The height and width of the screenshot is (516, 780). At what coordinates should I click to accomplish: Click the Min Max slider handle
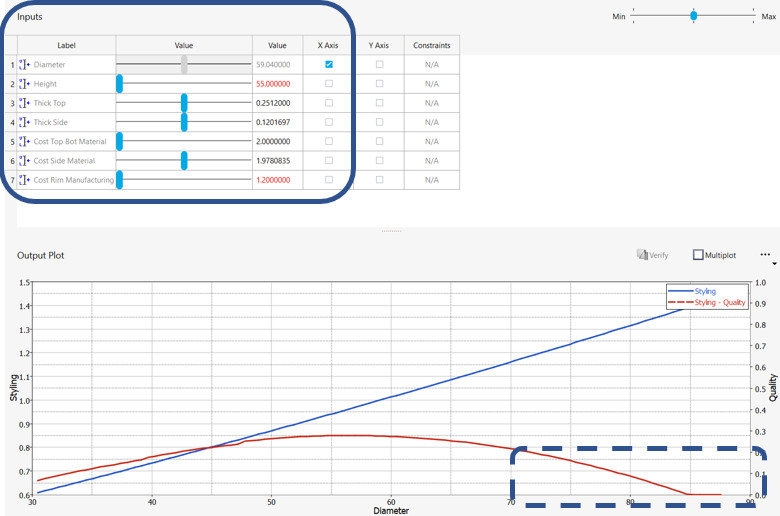[694, 16]
